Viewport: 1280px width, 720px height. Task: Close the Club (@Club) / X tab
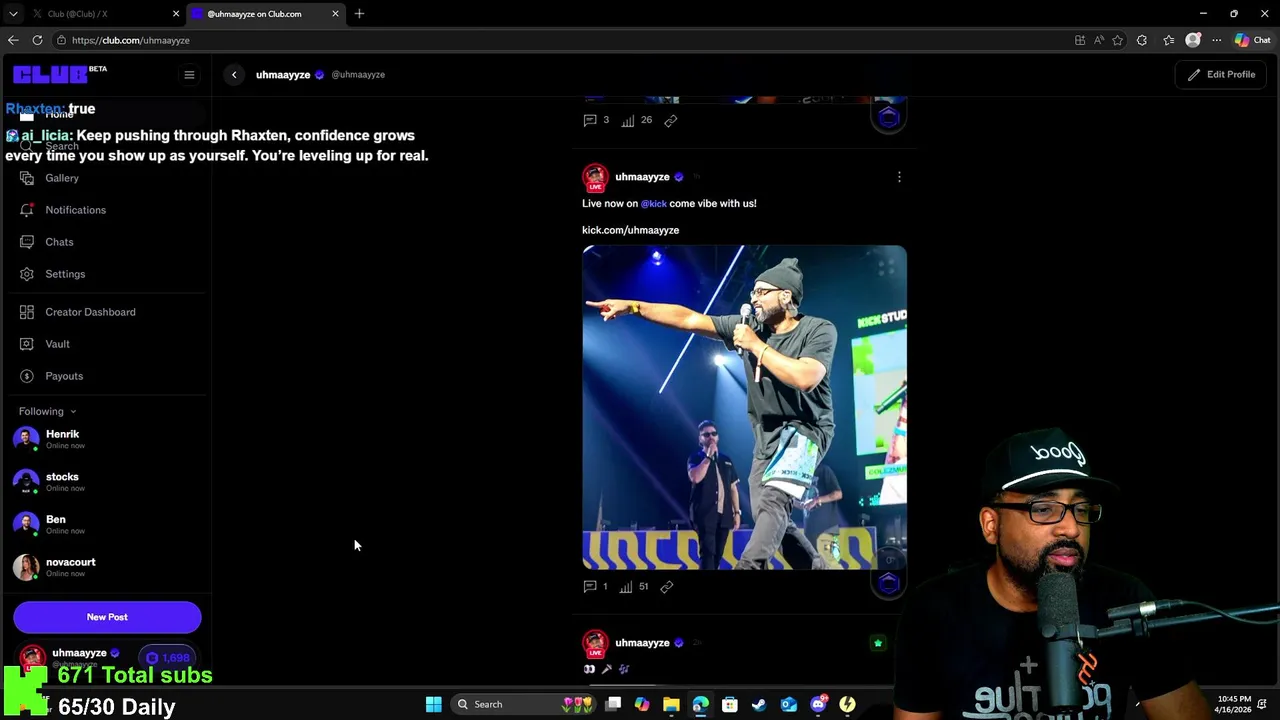click(x=176, y=14)
